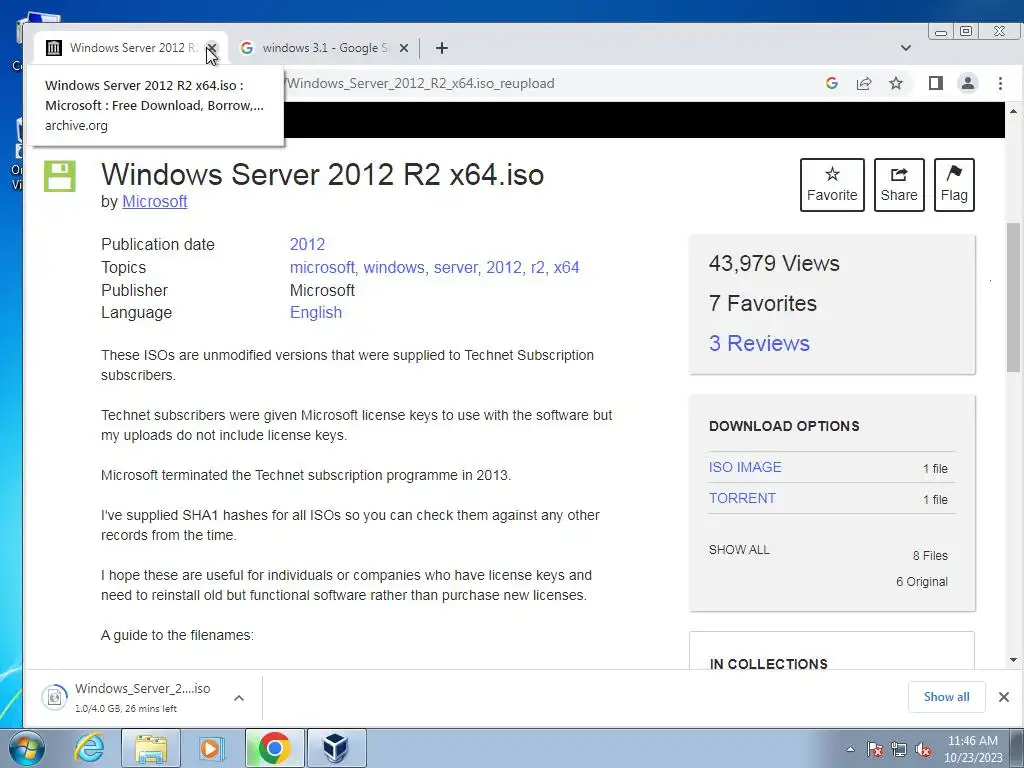This screenshot has height=768, width=1024.
Task: Click Show all downloads button
Action: (x=946, y=697)
